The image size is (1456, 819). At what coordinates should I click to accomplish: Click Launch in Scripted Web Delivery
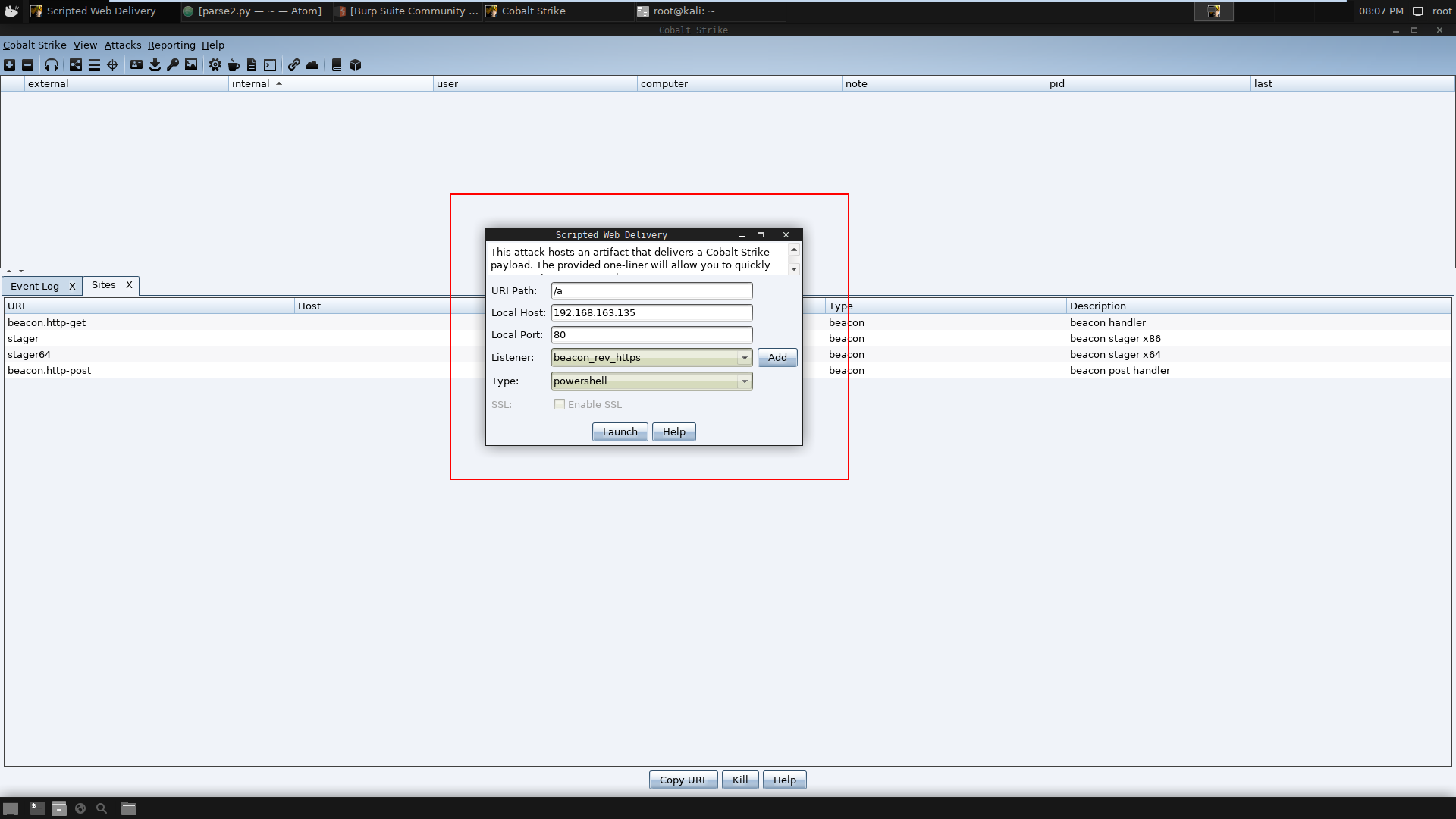pyautogui.click(x=620, y=432)
